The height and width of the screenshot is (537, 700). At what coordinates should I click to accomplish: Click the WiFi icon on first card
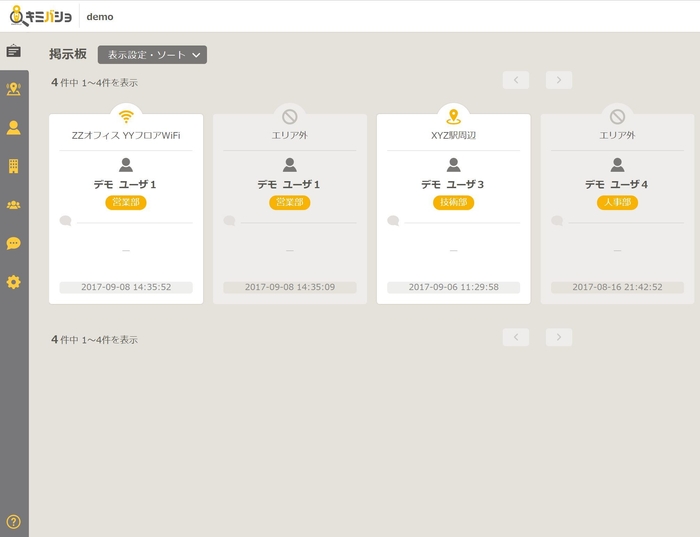(126, 116)
